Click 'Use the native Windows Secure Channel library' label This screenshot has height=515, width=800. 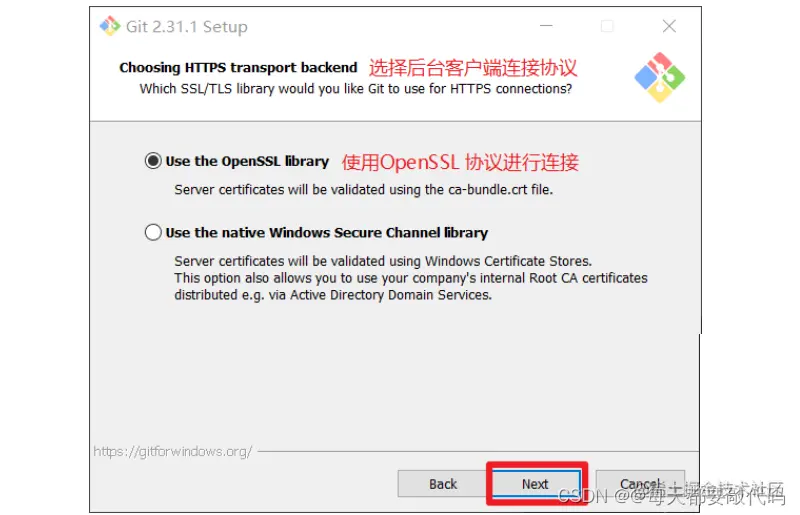point(327,233)
